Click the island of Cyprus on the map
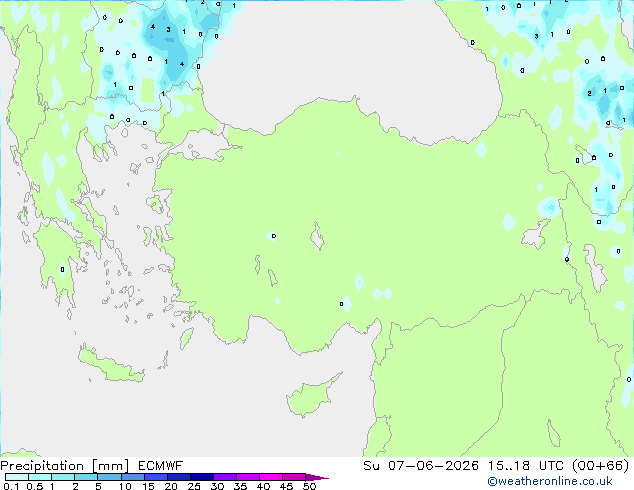Screen dimensions: 634x490 (311, 397)
